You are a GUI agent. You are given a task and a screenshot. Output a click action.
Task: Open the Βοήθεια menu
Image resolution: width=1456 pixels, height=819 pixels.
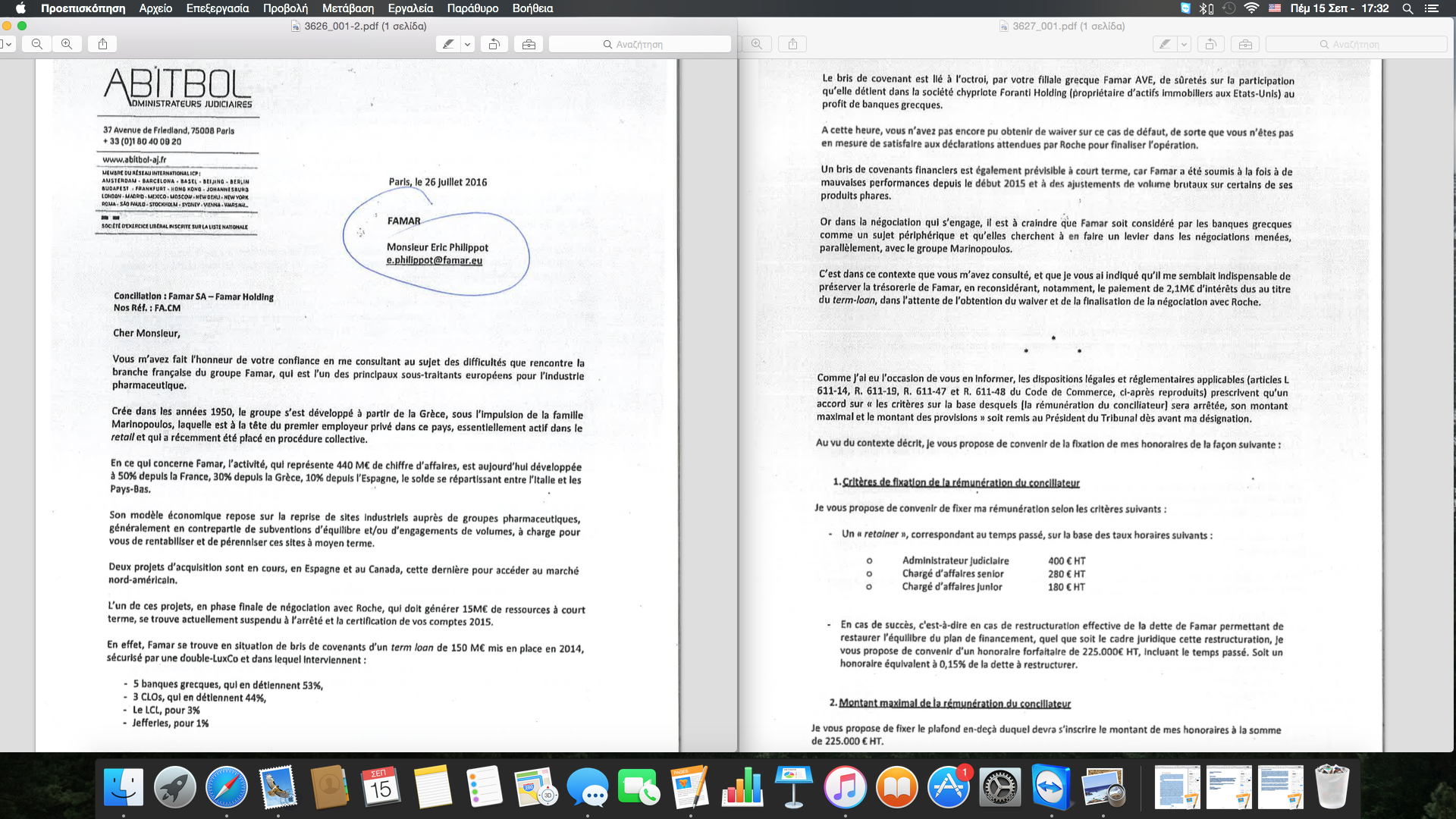[532, 8]
